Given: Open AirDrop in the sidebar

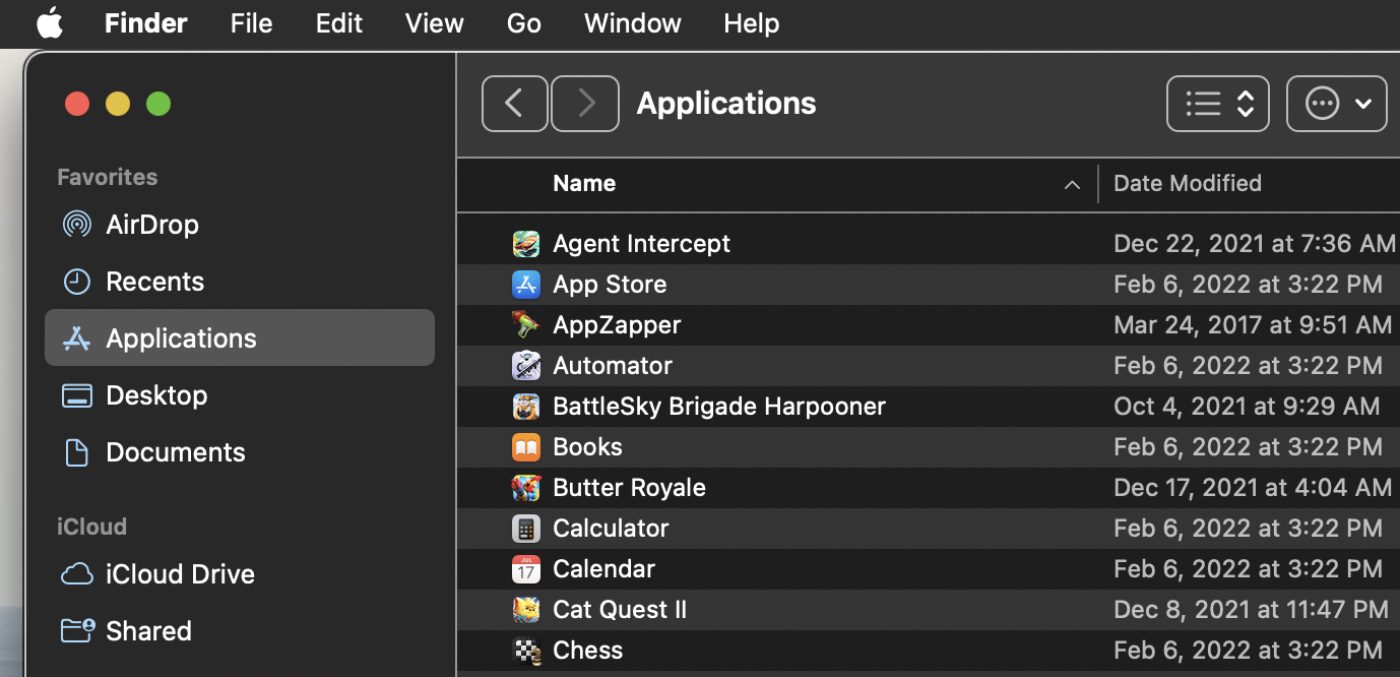Looking at the screenshot, I should pos(151,224).
